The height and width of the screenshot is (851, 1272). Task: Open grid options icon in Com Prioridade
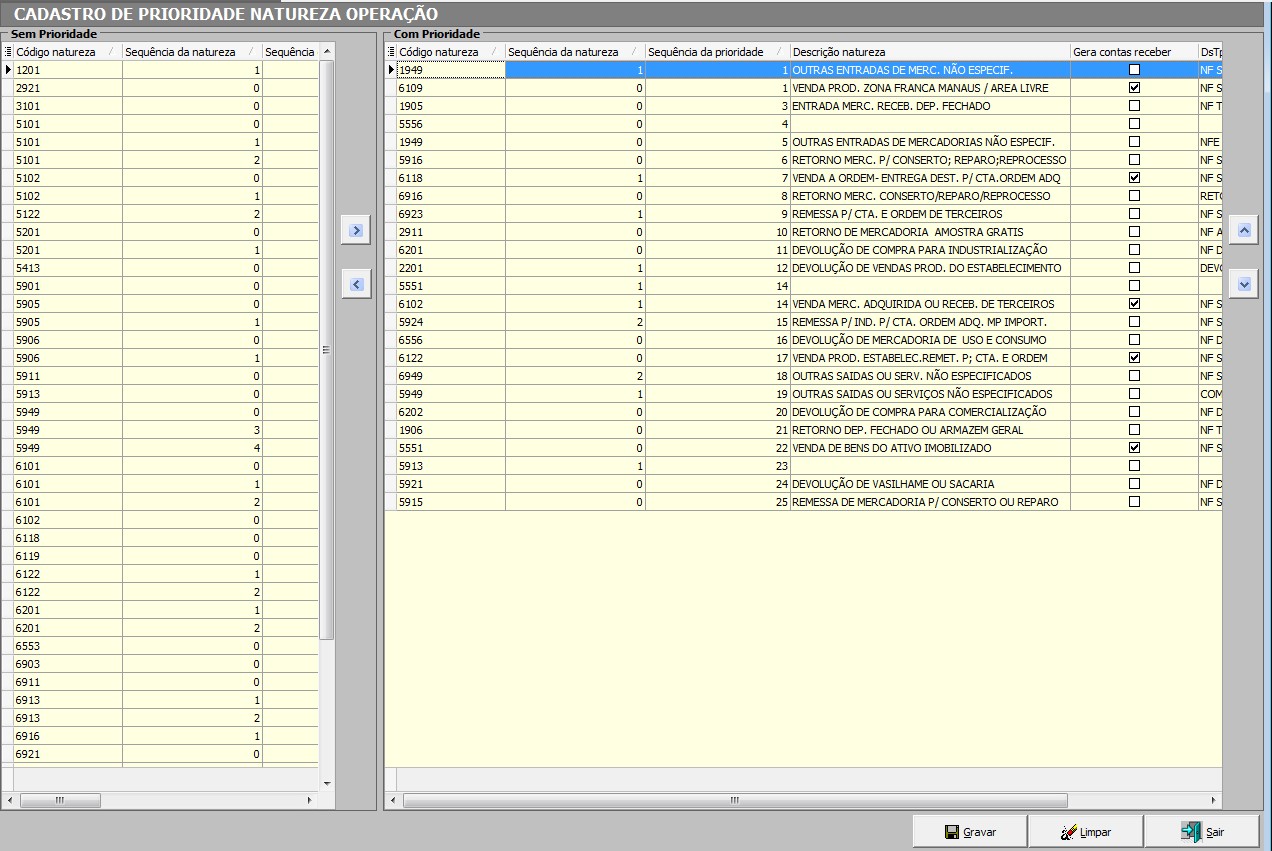391,52
